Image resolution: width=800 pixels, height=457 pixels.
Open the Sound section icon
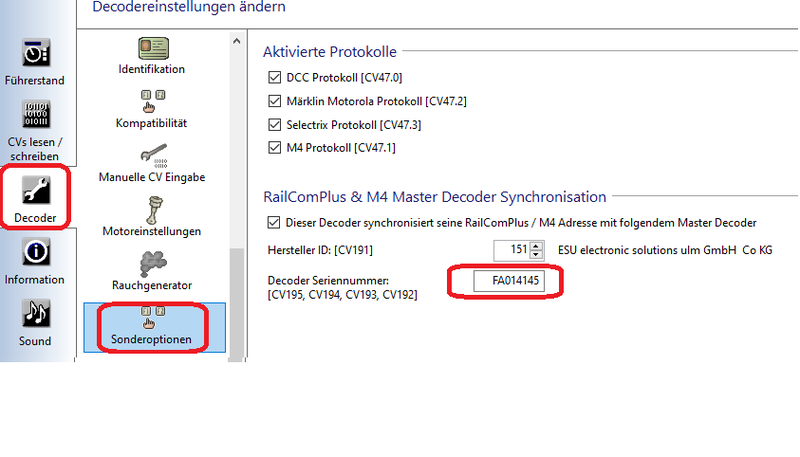(x=34, y=314)
